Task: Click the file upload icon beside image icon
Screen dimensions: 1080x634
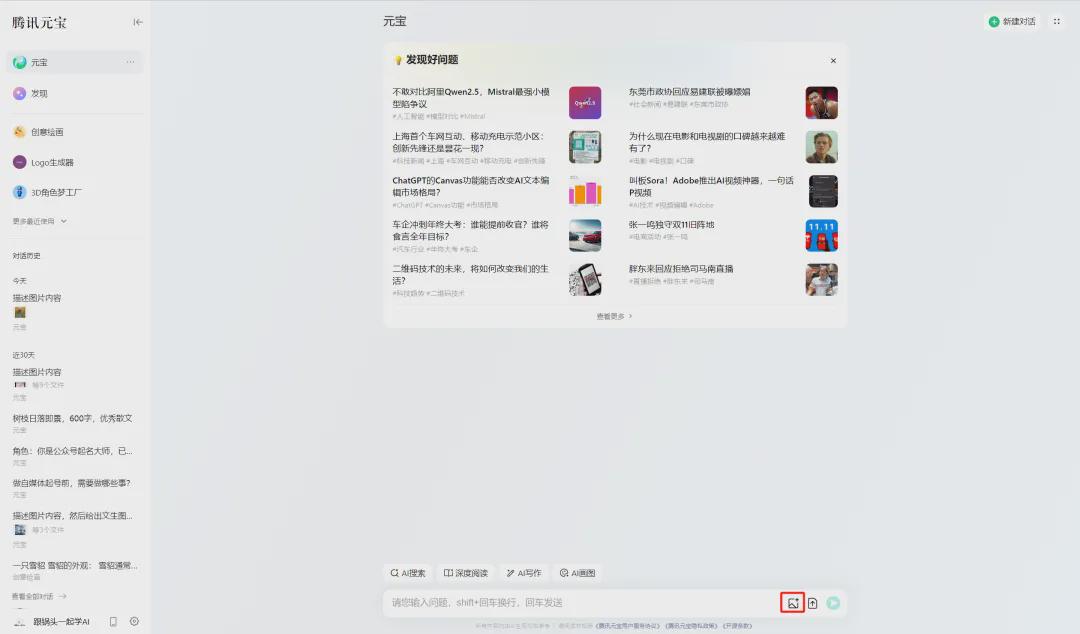Action: coord(812,601)
